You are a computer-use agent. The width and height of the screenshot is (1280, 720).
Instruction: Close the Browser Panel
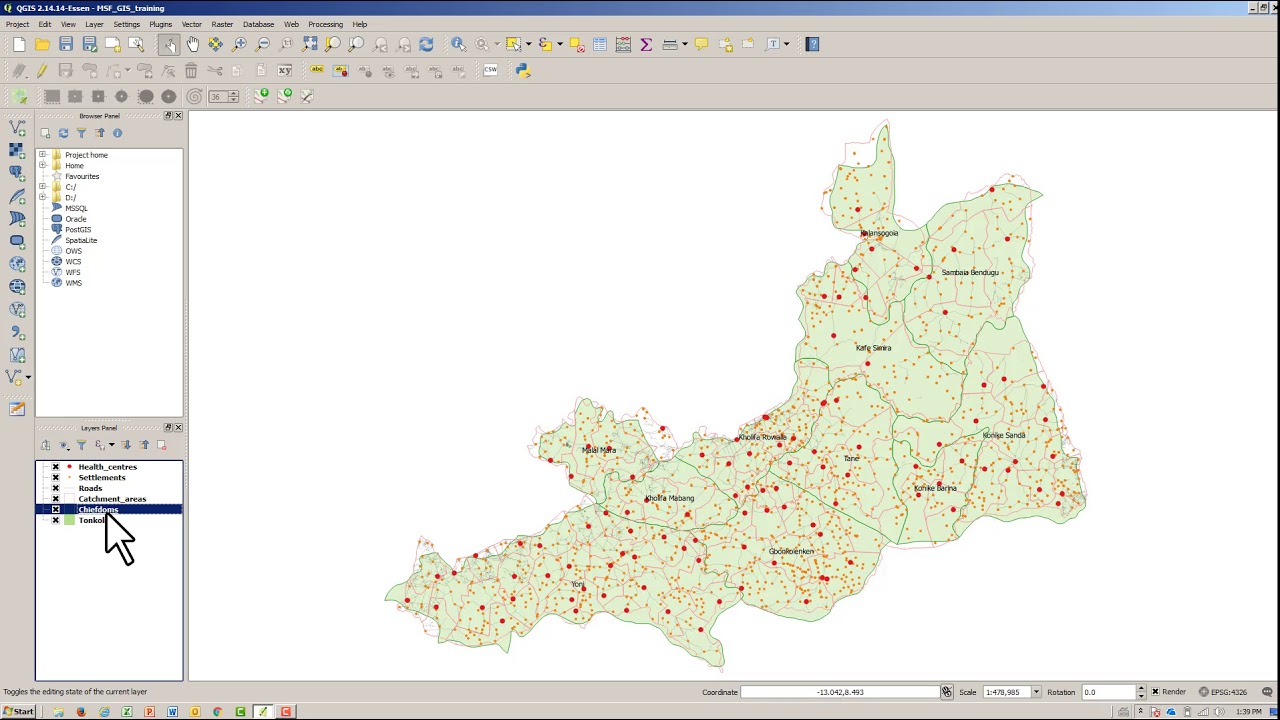178,116
